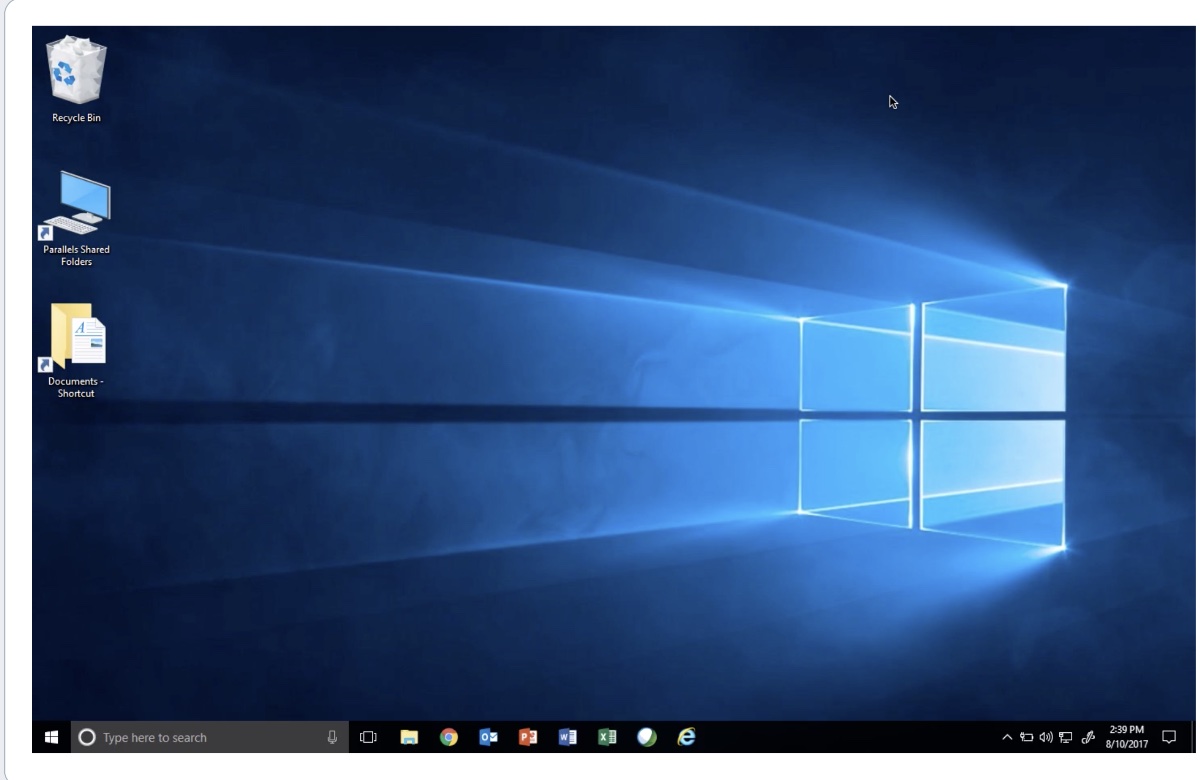1200x780 pixels.
Task: Launch Microsoft Word from the taskbar
Action: click(567, 737)
